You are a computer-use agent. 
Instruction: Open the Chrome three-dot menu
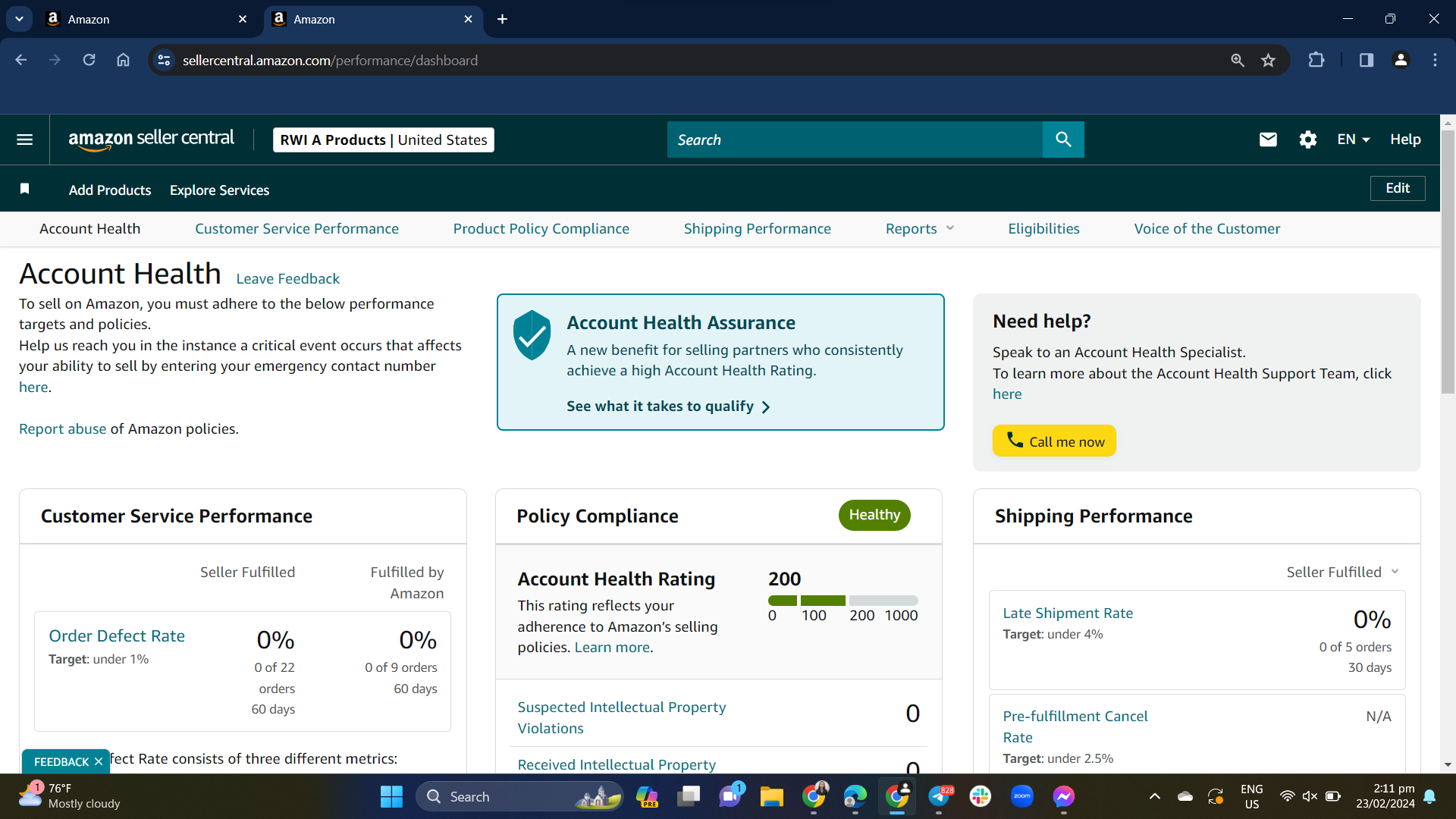[x=1435, y=60]
